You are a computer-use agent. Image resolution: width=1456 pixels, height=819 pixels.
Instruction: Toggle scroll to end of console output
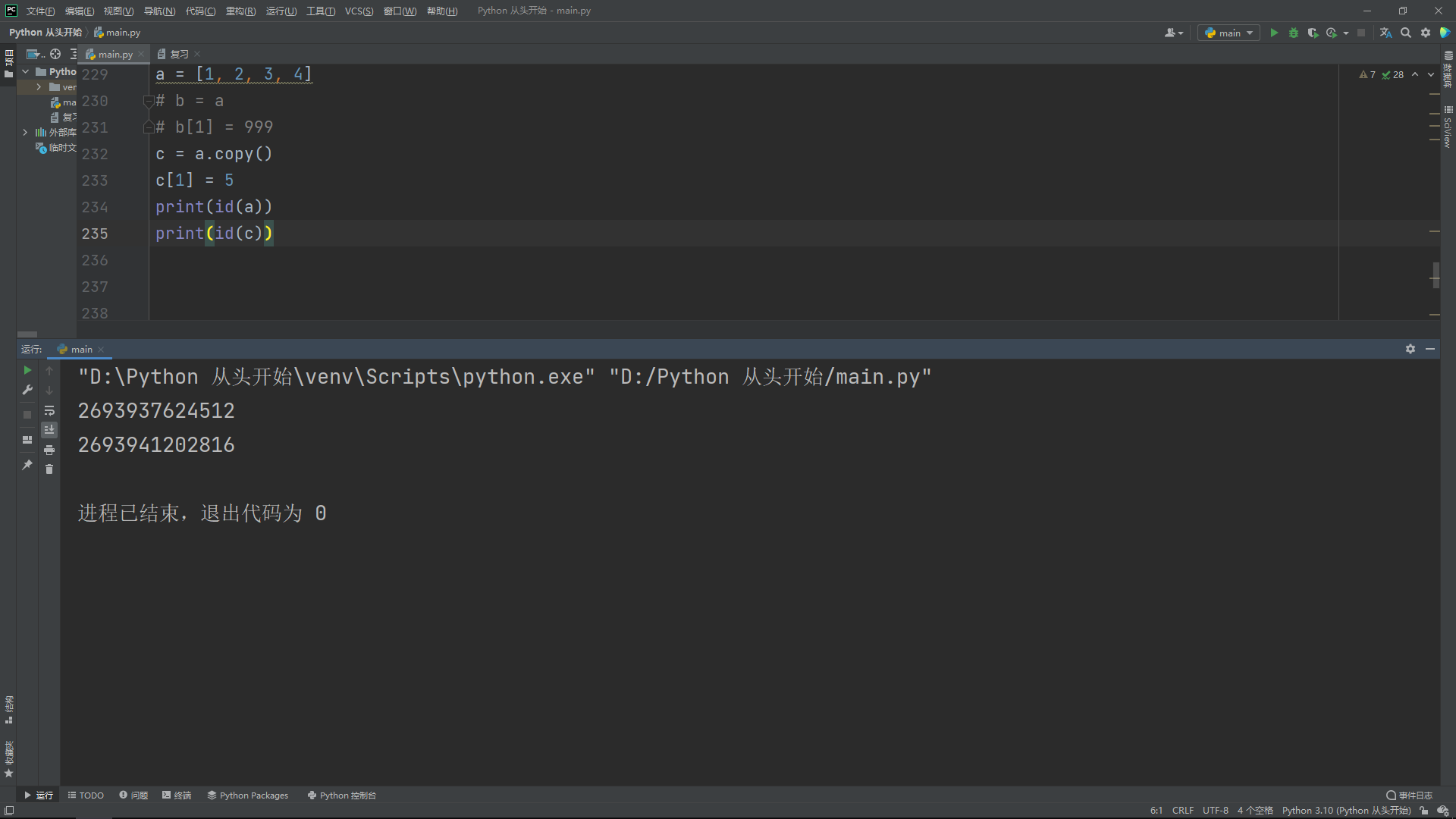pyautogui.click(x=49, y=430)
